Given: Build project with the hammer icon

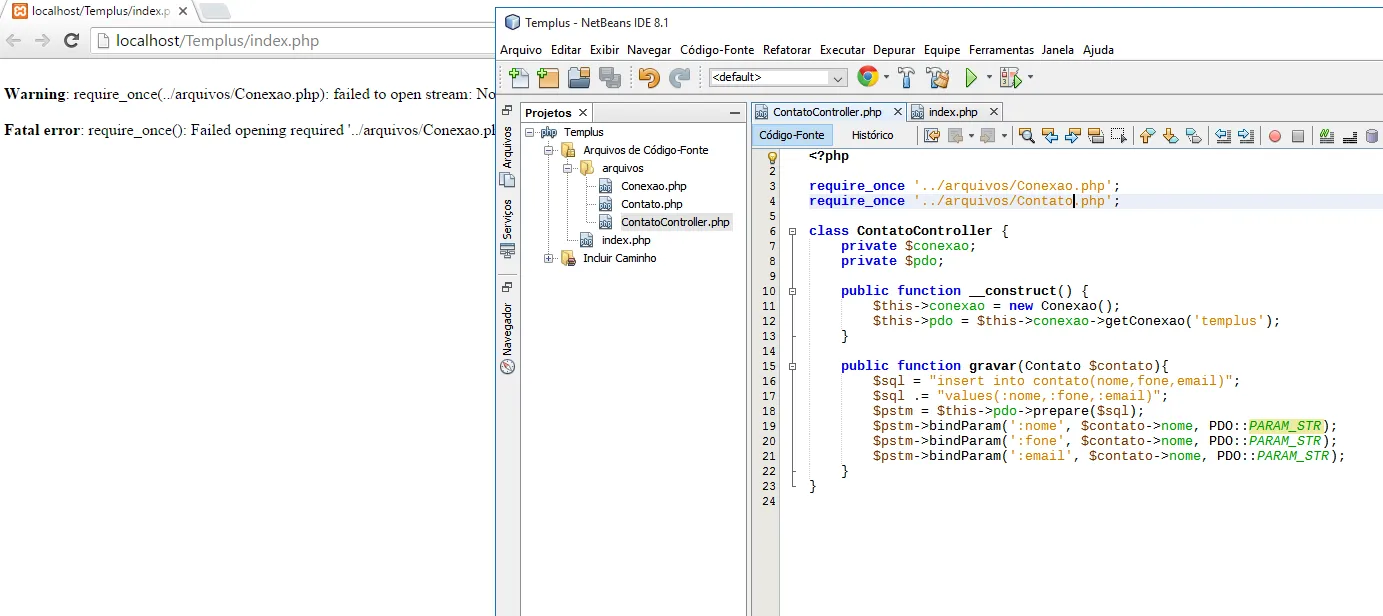Looking at the screenshot, I should click(906, 77).
